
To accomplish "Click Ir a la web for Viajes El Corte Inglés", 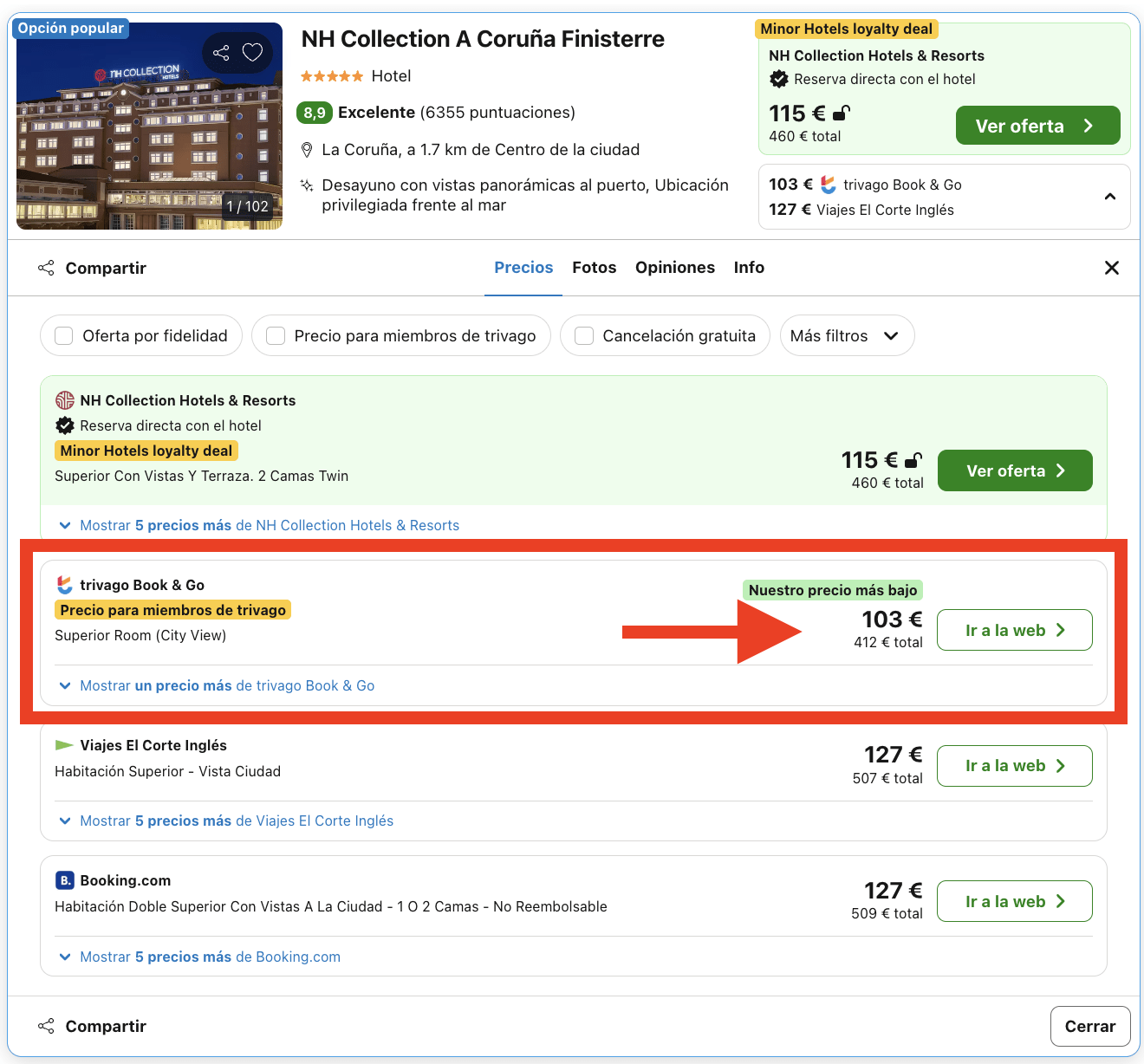I will pos(1014,765).
